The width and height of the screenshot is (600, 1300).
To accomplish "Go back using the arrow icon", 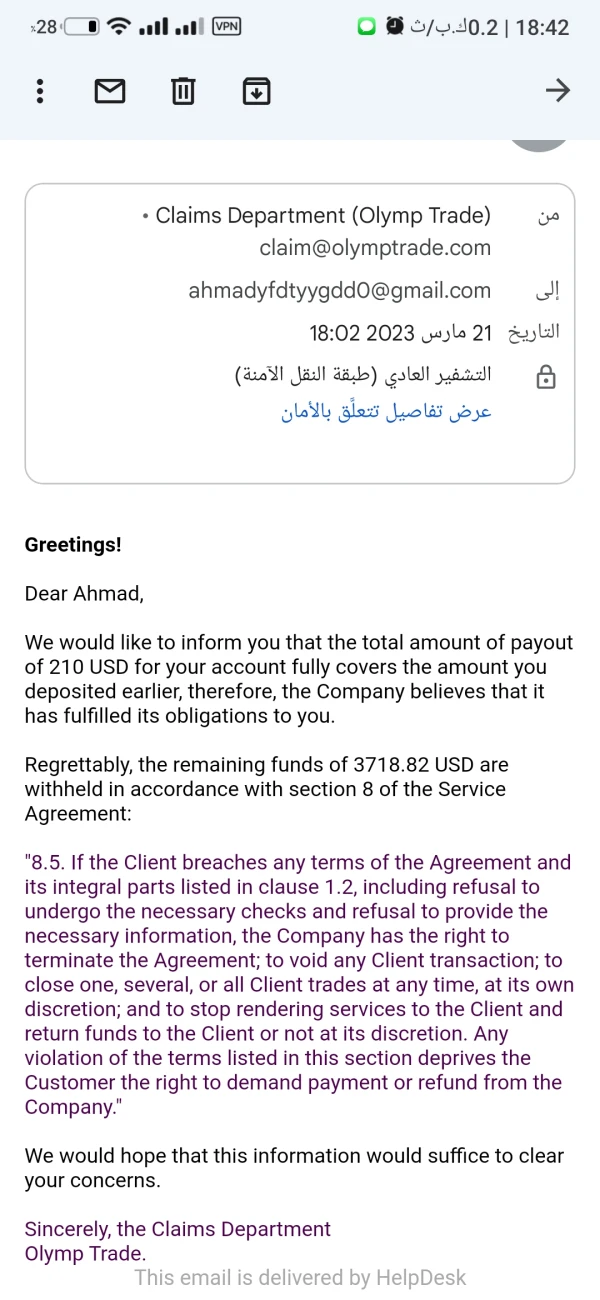I will (557, 91).
